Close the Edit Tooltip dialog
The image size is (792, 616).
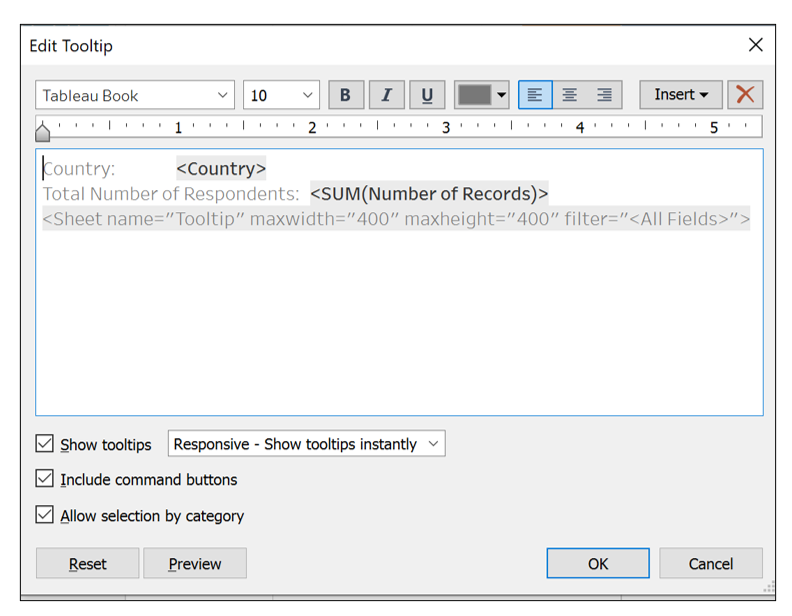tap(755, 45)
